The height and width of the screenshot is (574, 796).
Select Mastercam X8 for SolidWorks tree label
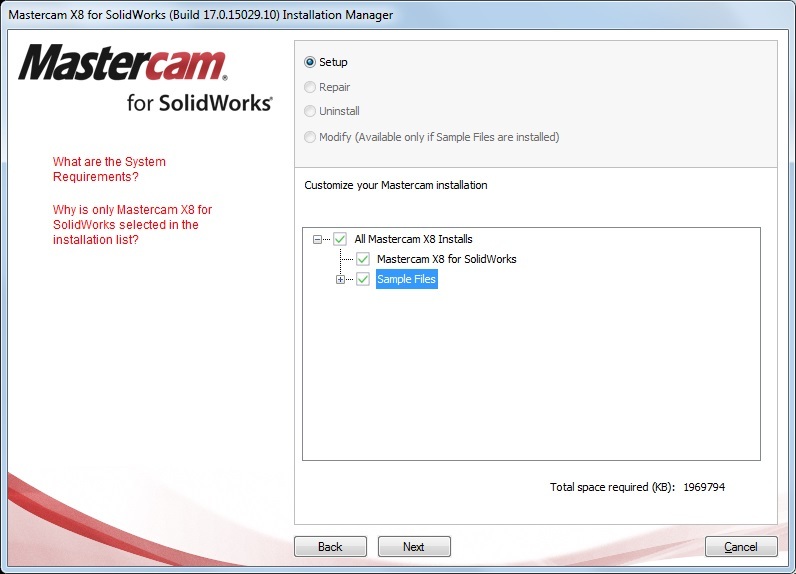(x=447, y=259)
